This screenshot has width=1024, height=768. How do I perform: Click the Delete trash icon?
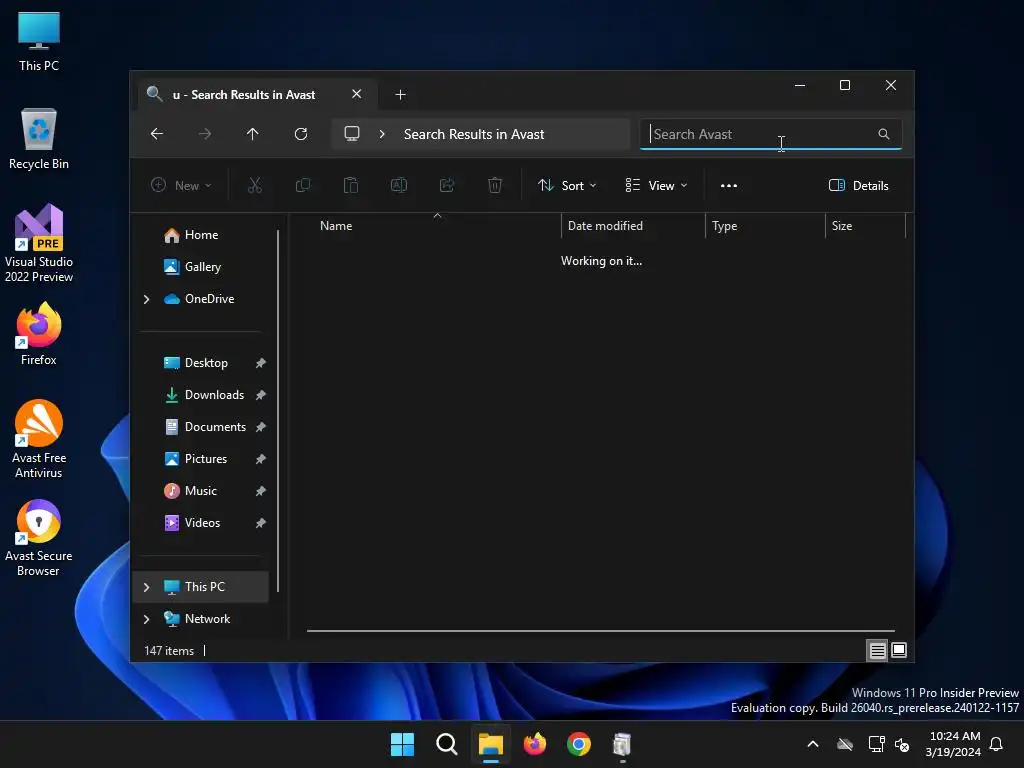tap(495, 185)
